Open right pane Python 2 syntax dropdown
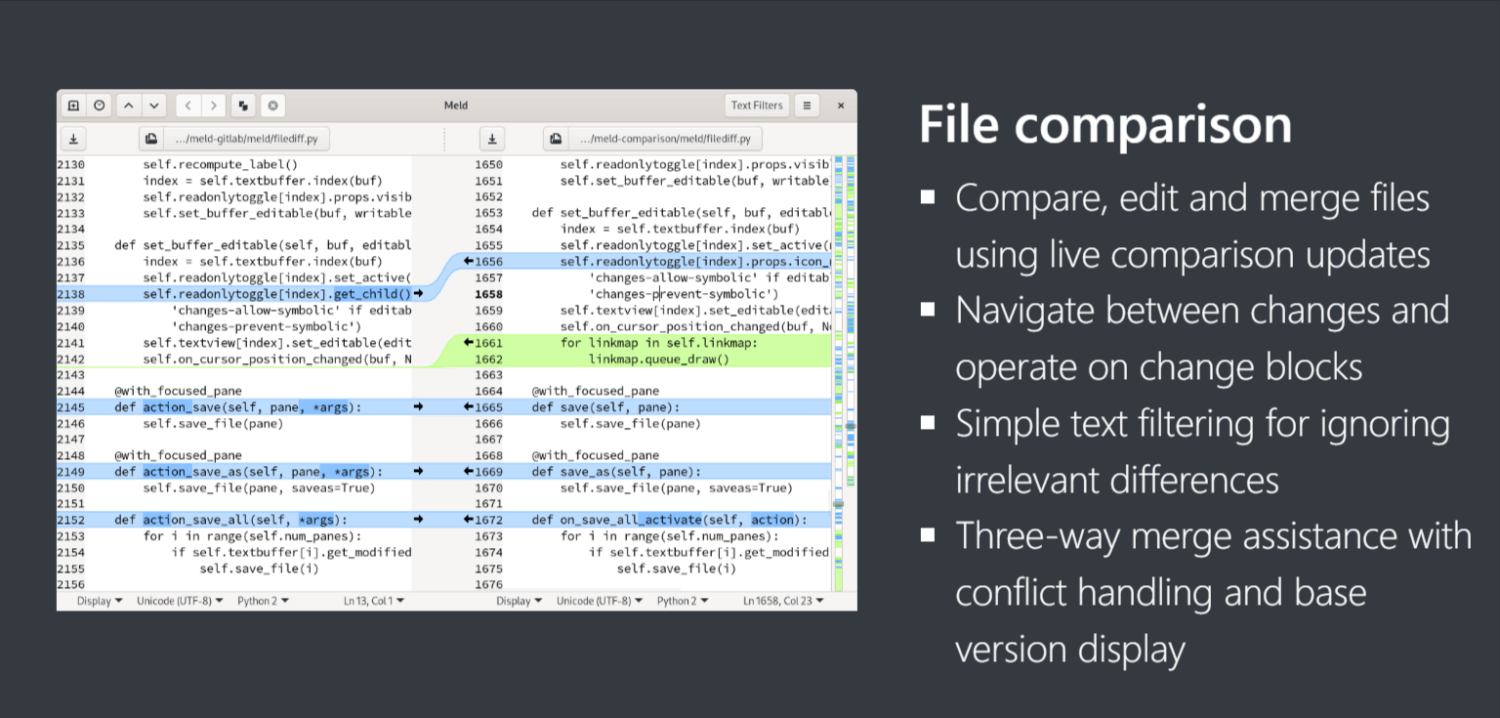The width and height of the screenshot is (1500, 718). pyautogui.click(x=682, y=601)
